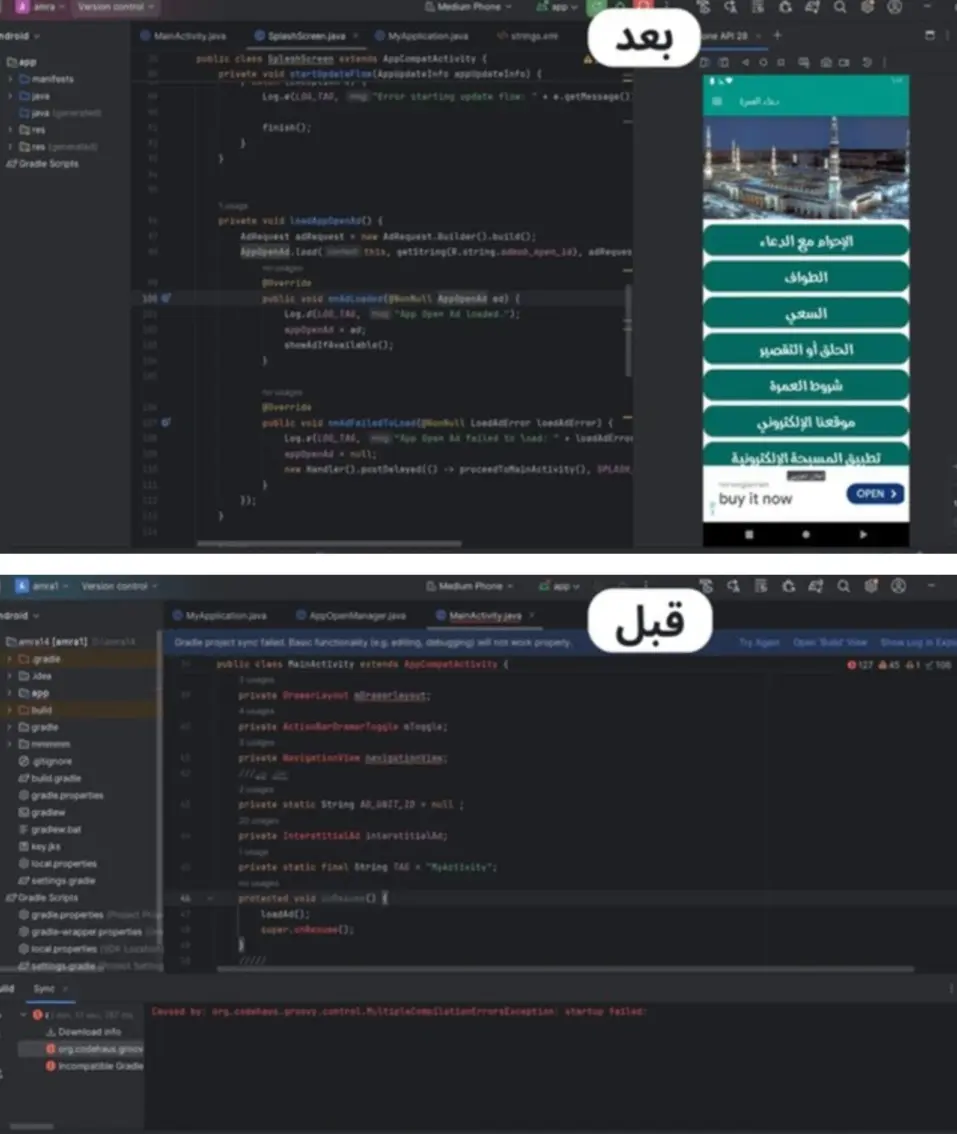The width and height of the screenshot is (957, 1134).
Task: Click Show Log in Explorer link
Action: tap(918, 642)
